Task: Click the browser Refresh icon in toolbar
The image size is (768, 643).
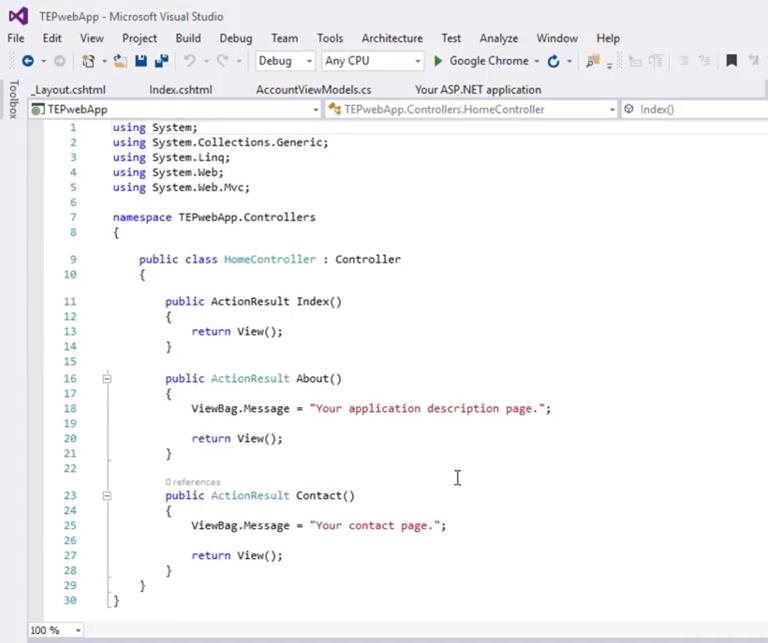Action: point(553,61)
